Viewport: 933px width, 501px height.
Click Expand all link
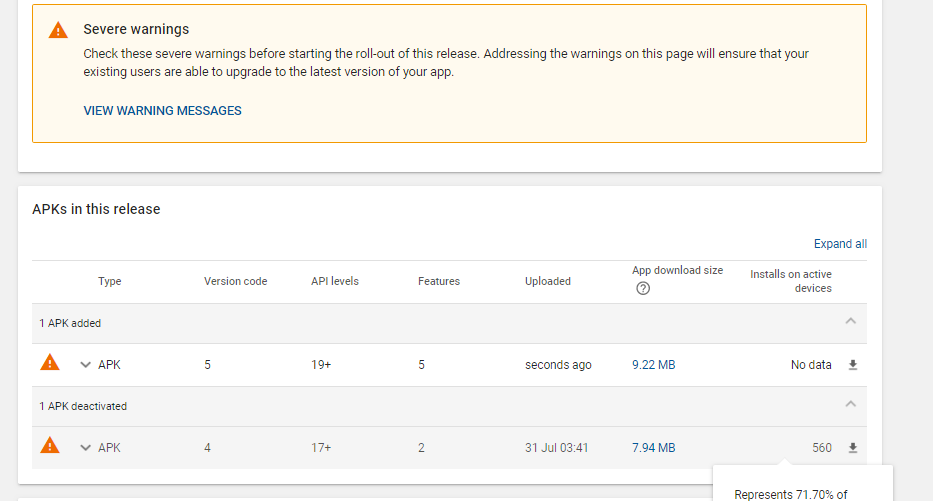(x=840, y=244)
